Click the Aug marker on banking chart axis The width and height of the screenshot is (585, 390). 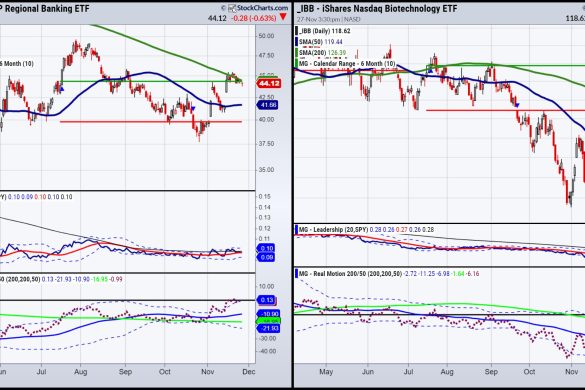(81, 372)
